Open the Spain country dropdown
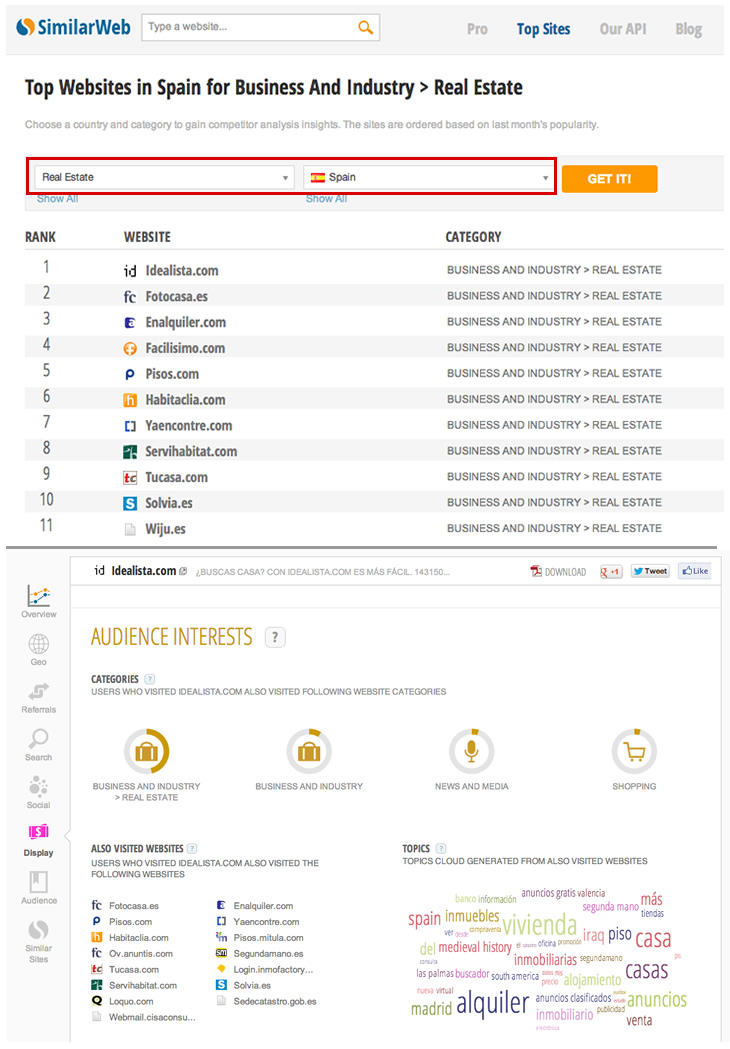This screenshot has height=1049, width=730. pos(428,177)
